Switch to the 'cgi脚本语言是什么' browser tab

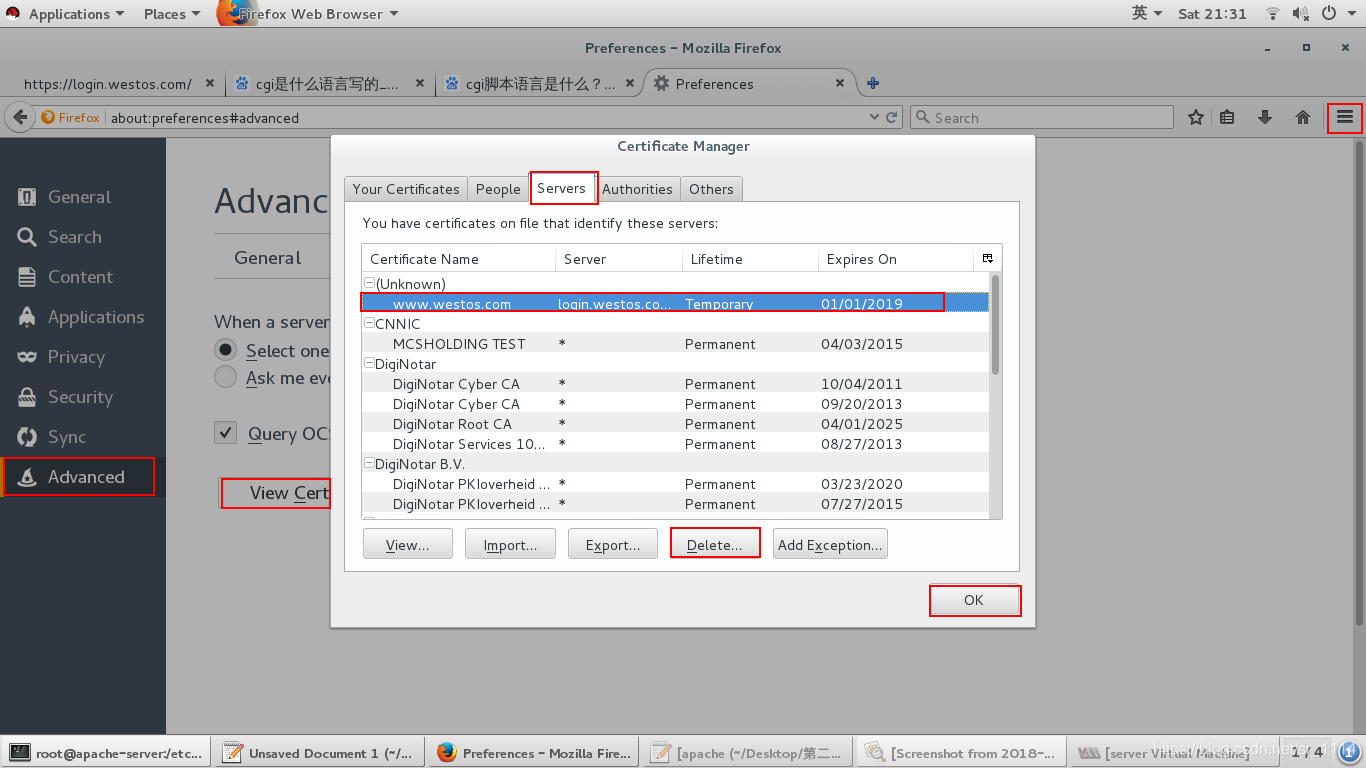540,84
